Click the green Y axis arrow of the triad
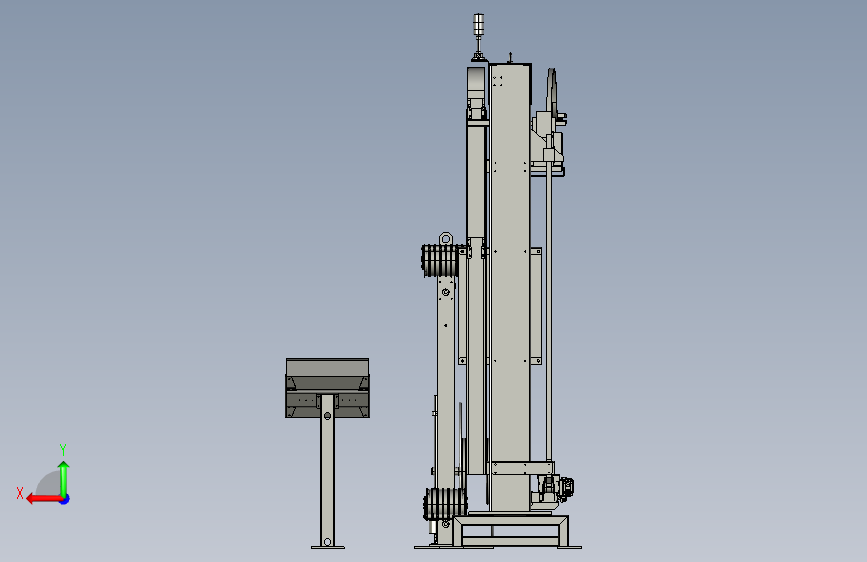The height and width of the screenshot is (562, 867). [64, 479]
